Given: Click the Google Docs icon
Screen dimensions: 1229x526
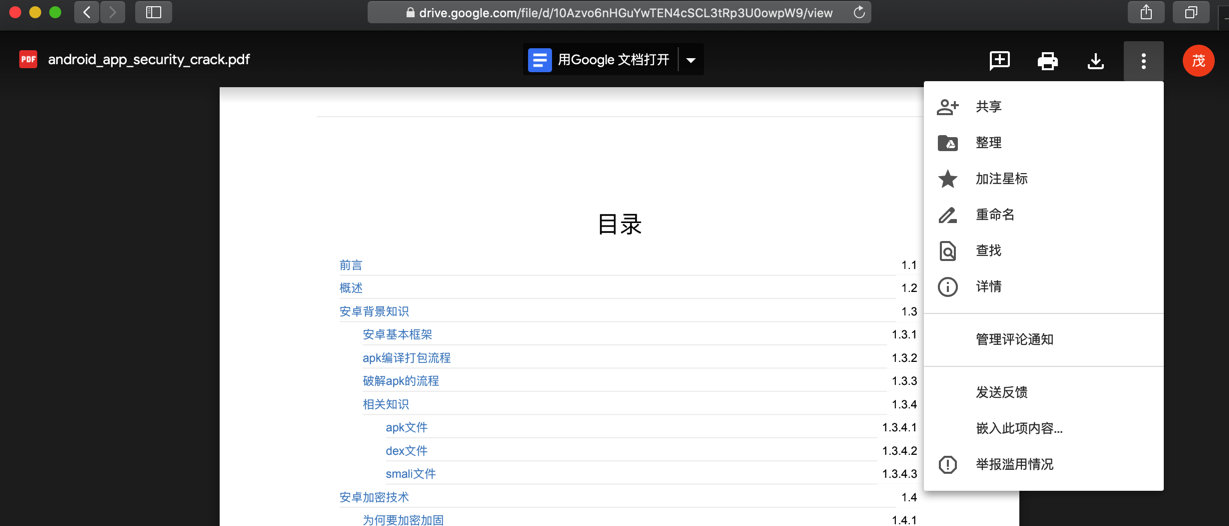Looking at the screenshot, I should pos(540,60).
